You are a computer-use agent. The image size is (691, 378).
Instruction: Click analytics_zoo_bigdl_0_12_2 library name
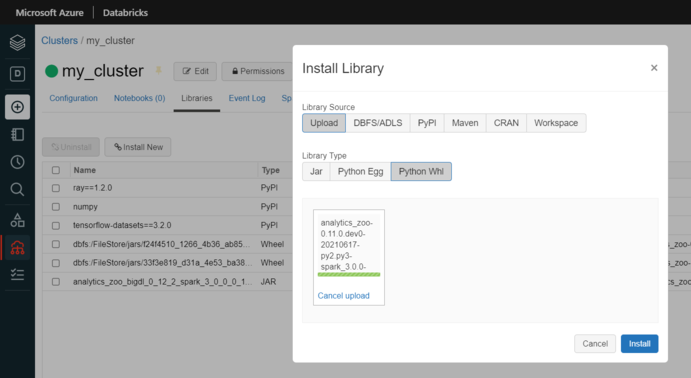coord(163,282)
